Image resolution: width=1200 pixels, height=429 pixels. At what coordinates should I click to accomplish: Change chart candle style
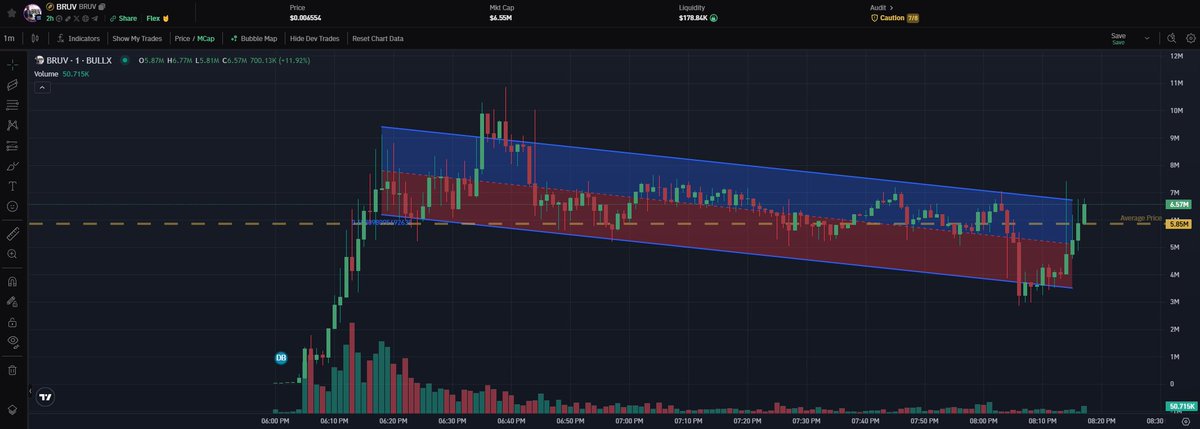click(35, 38)
